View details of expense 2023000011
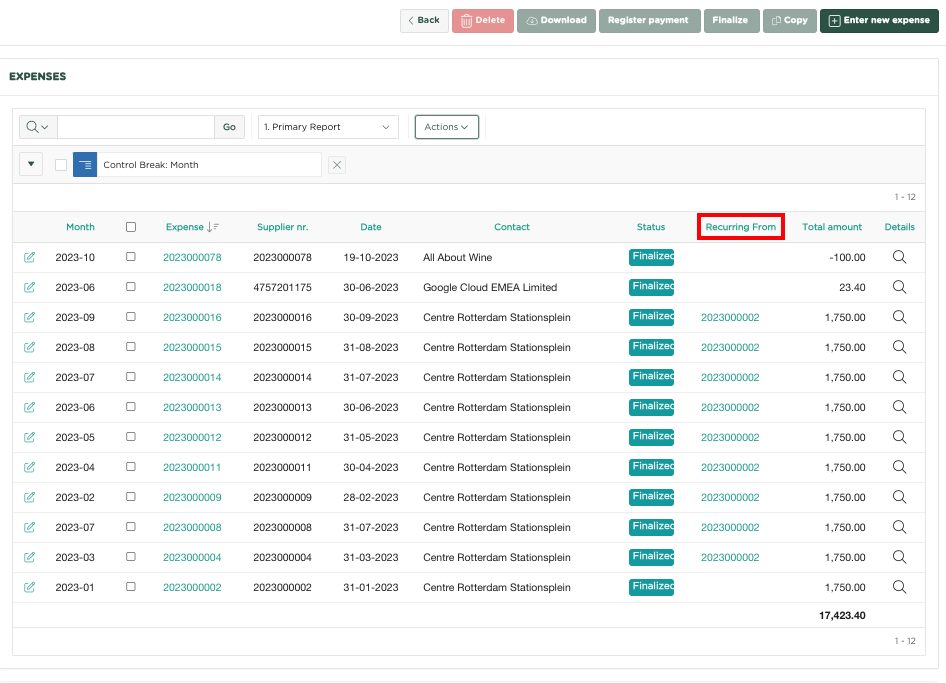 (899, 467)
